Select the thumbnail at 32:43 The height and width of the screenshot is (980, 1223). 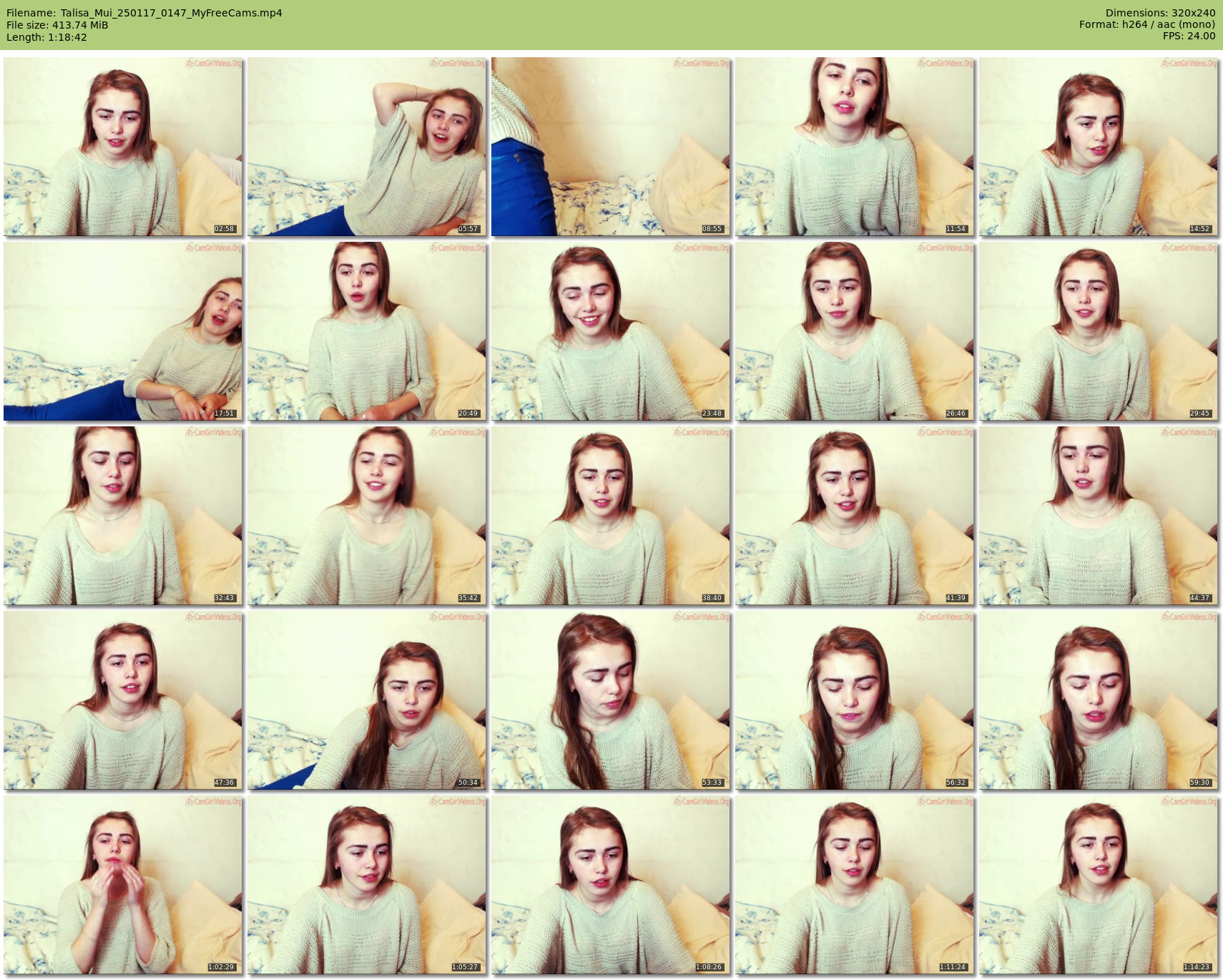click(123, 516)
